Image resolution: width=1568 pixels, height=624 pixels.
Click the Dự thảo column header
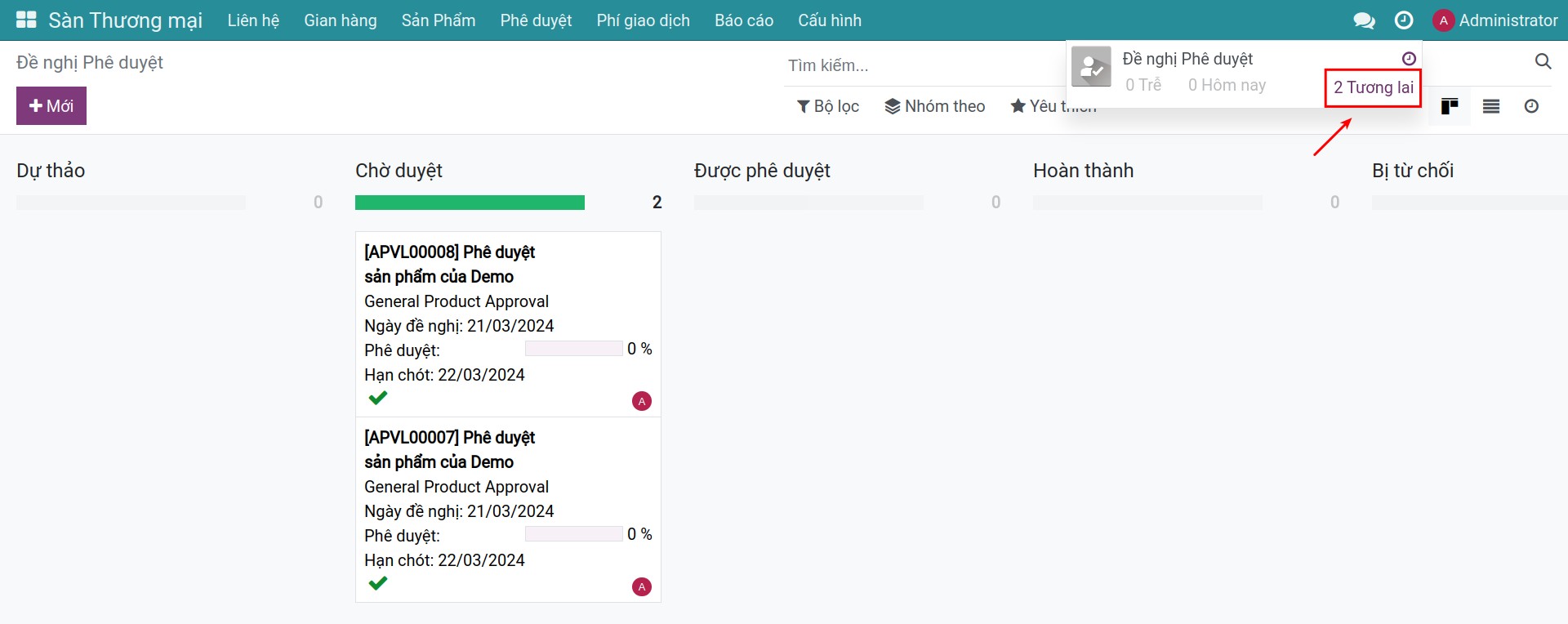[x=51, y=171]
